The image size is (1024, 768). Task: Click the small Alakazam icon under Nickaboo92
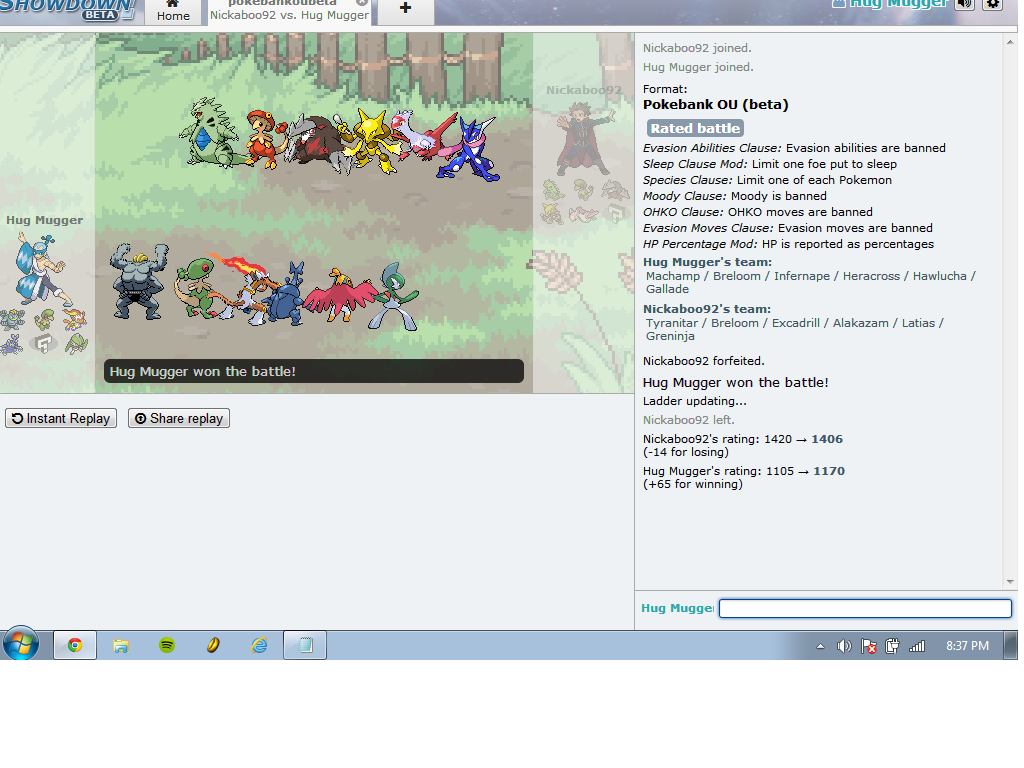click(x=552, y=214)
